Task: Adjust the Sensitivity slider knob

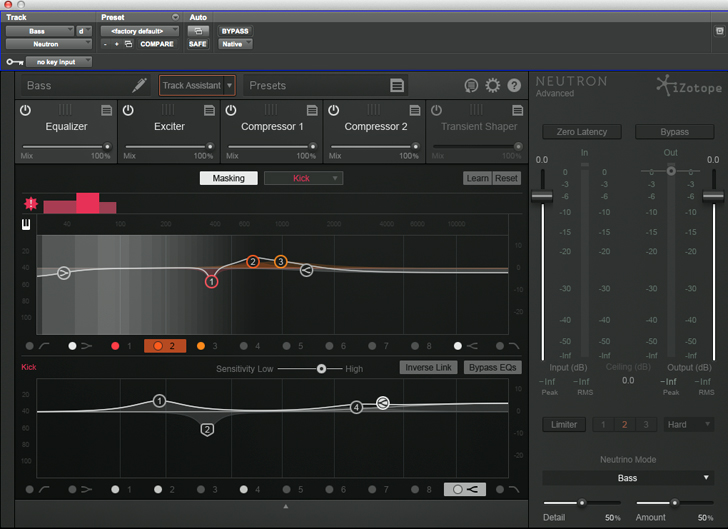Action: [321, 369]
